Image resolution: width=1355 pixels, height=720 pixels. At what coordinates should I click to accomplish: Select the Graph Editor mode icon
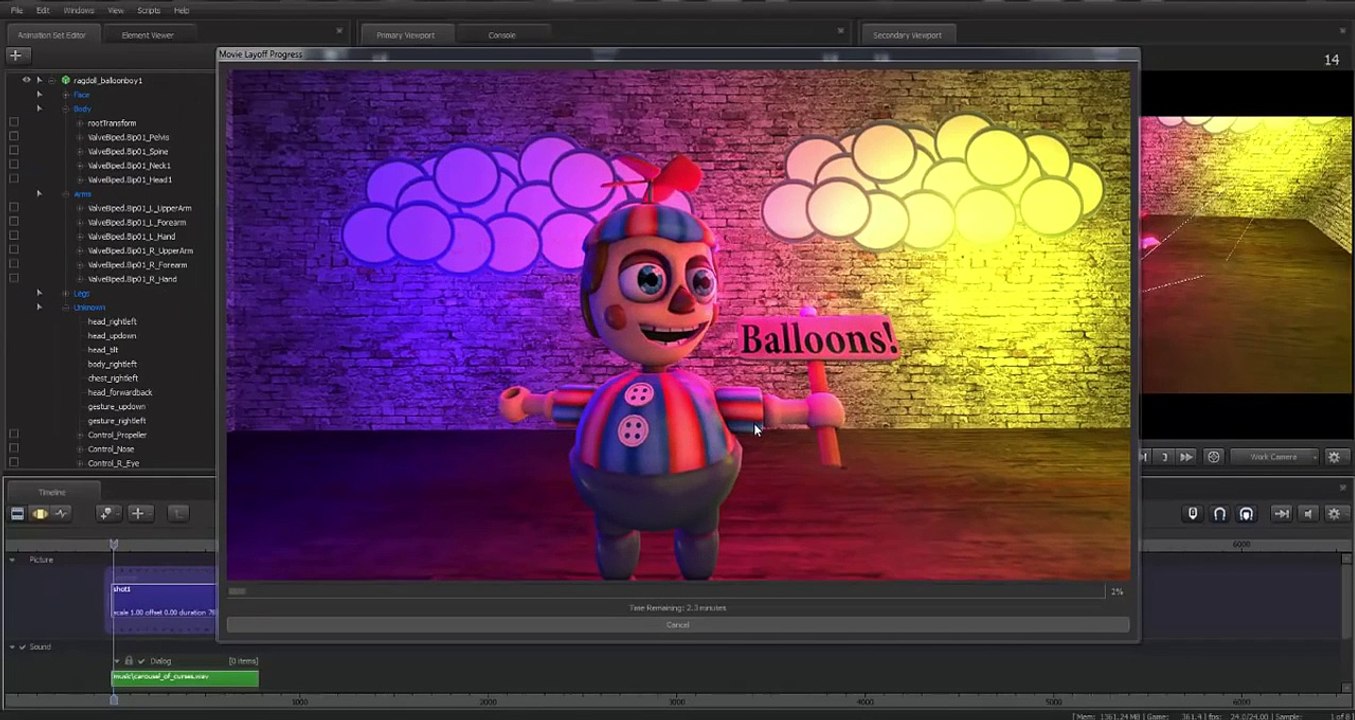pyautogui.click(x=62, y=513)
